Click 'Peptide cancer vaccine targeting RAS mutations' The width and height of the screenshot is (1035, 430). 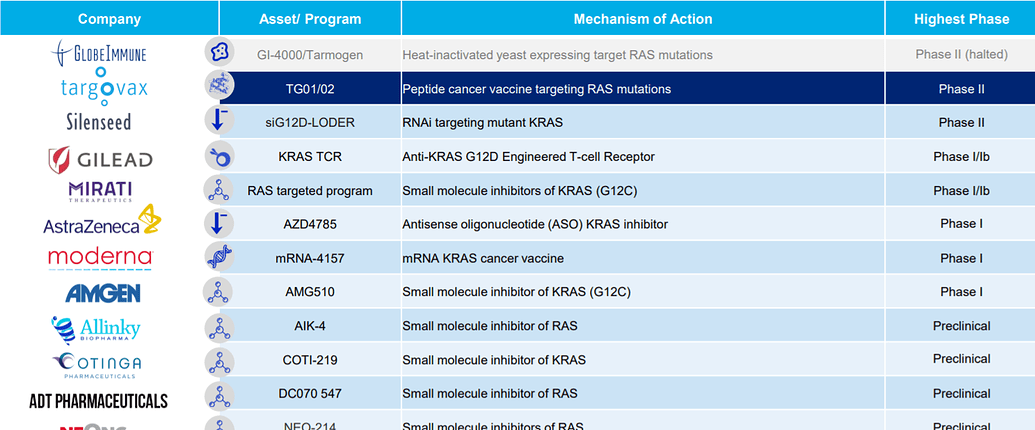[x=537, y=89]
